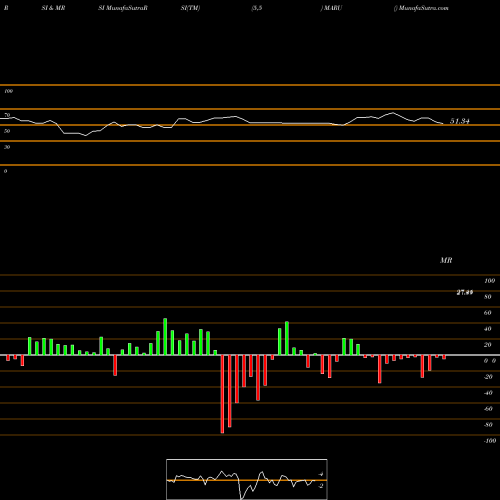Select the 'SI MunafaSutraR' header label
The image size is (500, 500).
(x=123, y=8)
